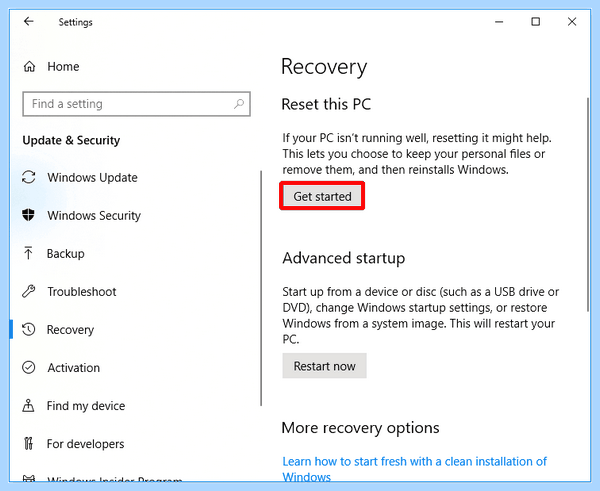Click the Activation checkmark circle icon
This screenshot has height=491, width=600.
[29, 367]
